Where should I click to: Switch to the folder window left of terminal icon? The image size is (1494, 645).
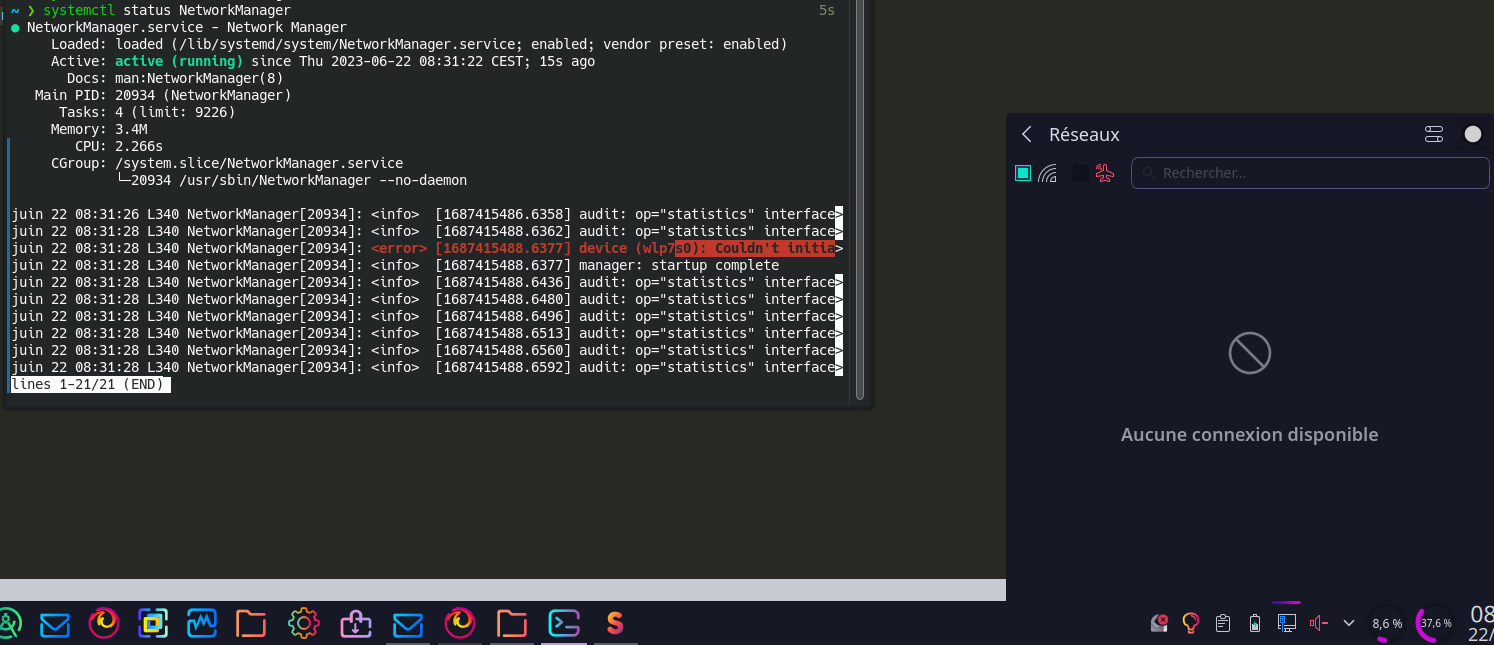click(511, 624)
